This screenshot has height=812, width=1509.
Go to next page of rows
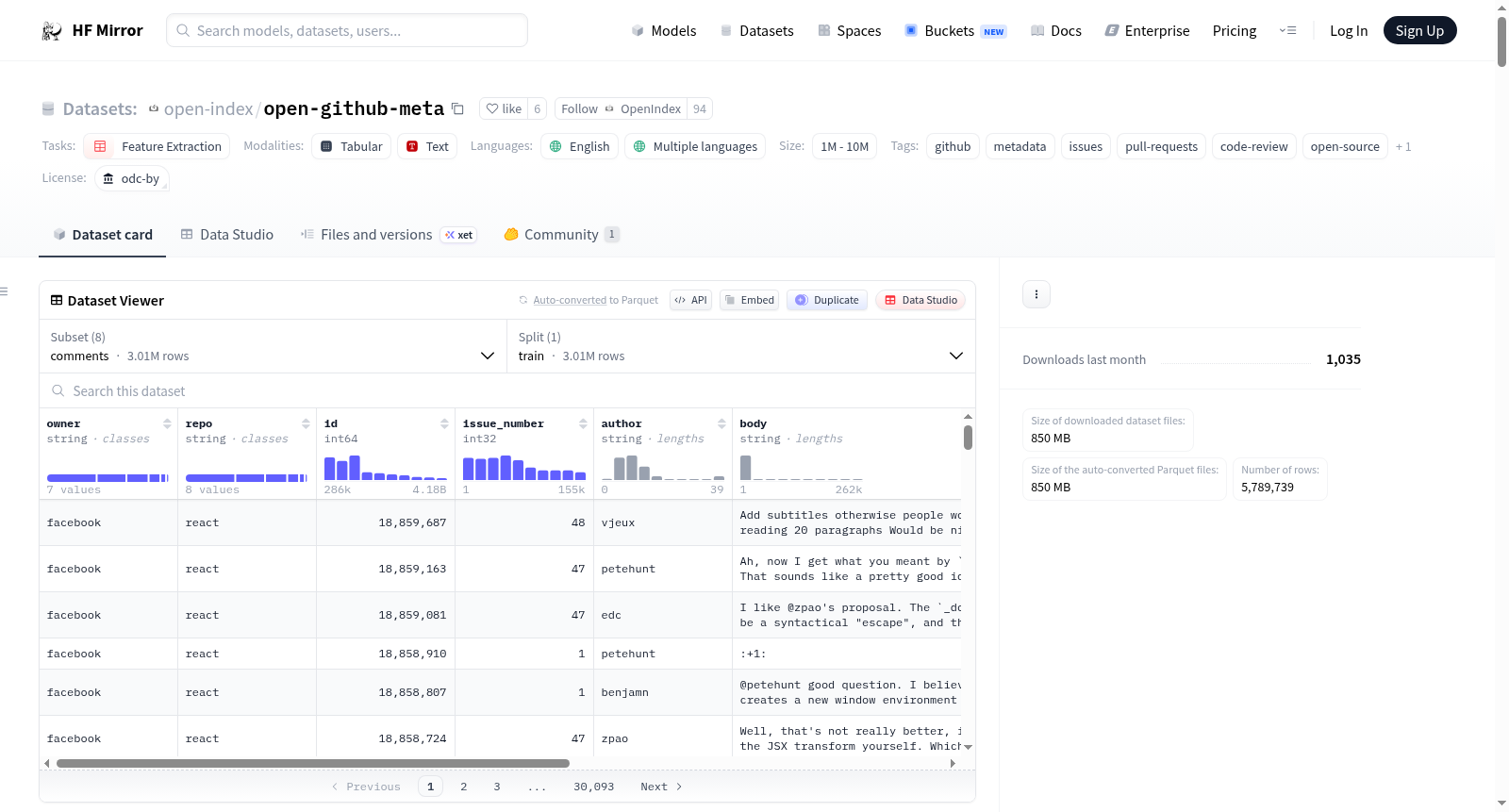point(661,787)
